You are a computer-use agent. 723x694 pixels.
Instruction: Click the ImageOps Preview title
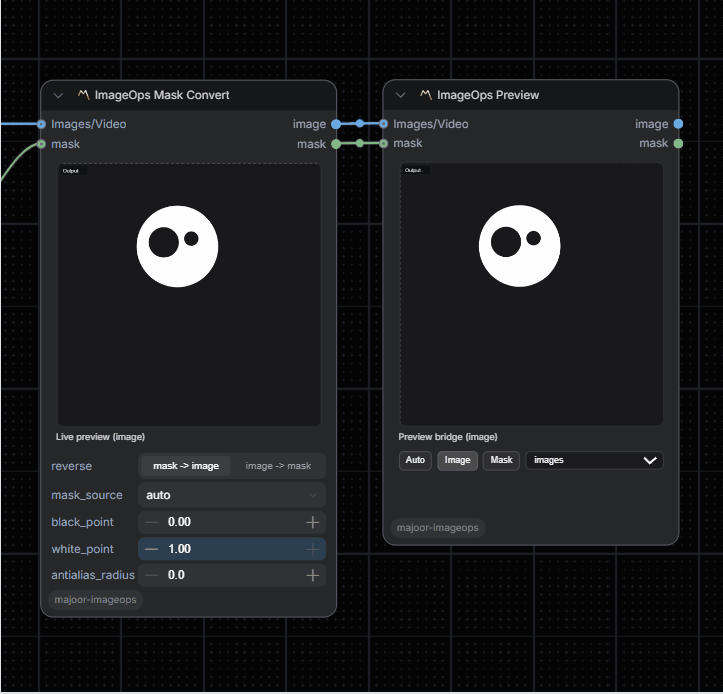[x=488, y=95]
